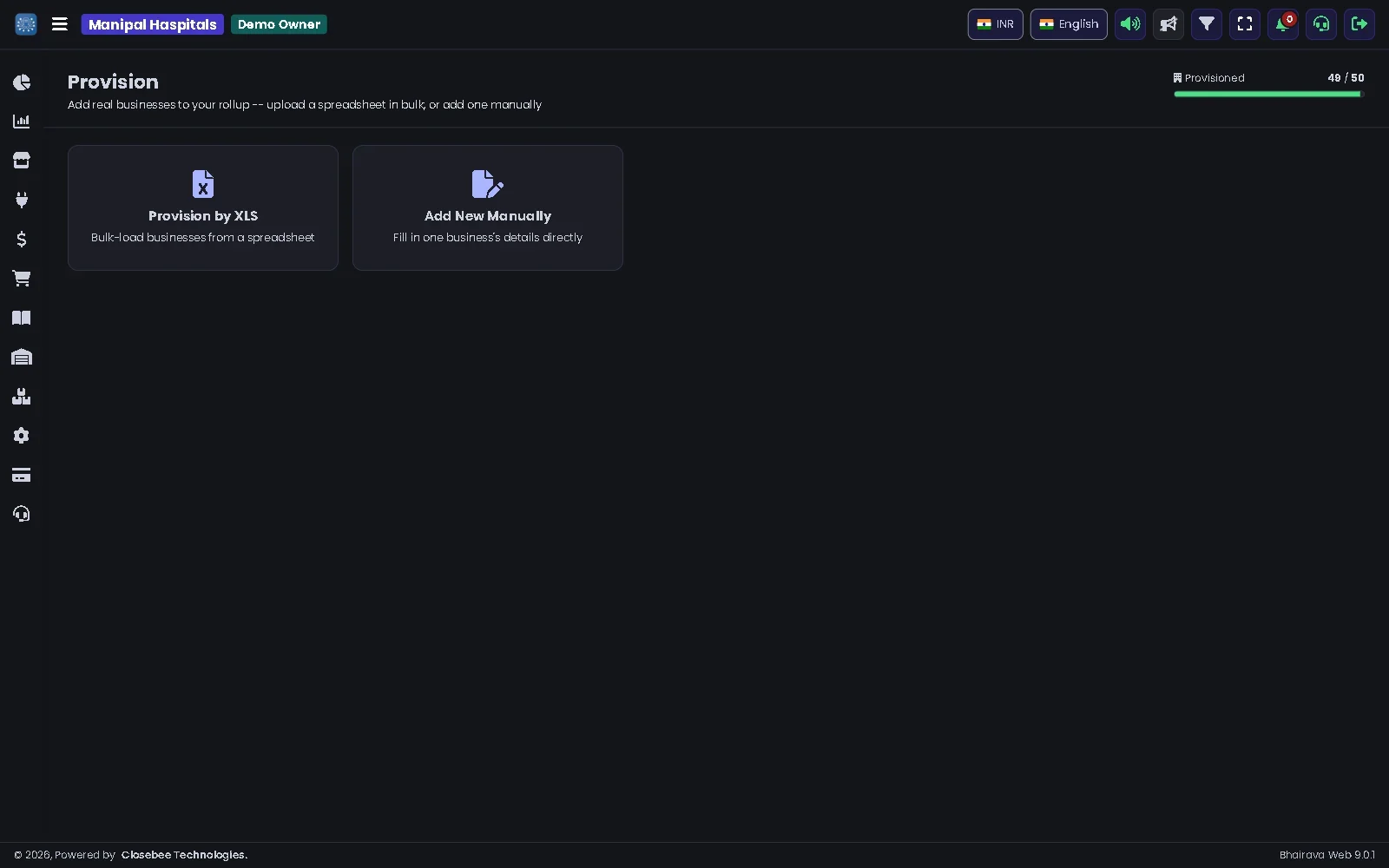1389x868 pixels.
Task: Select the Add New Manually card
Action: [488, 207]
